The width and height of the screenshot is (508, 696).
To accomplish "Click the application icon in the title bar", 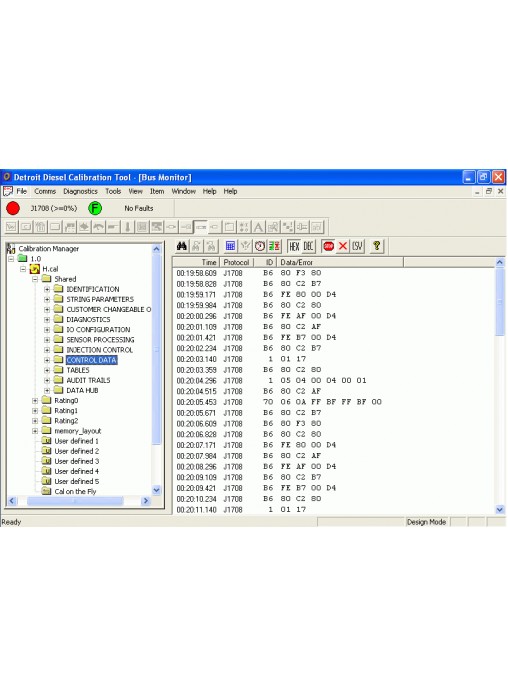I will point(6,177).
